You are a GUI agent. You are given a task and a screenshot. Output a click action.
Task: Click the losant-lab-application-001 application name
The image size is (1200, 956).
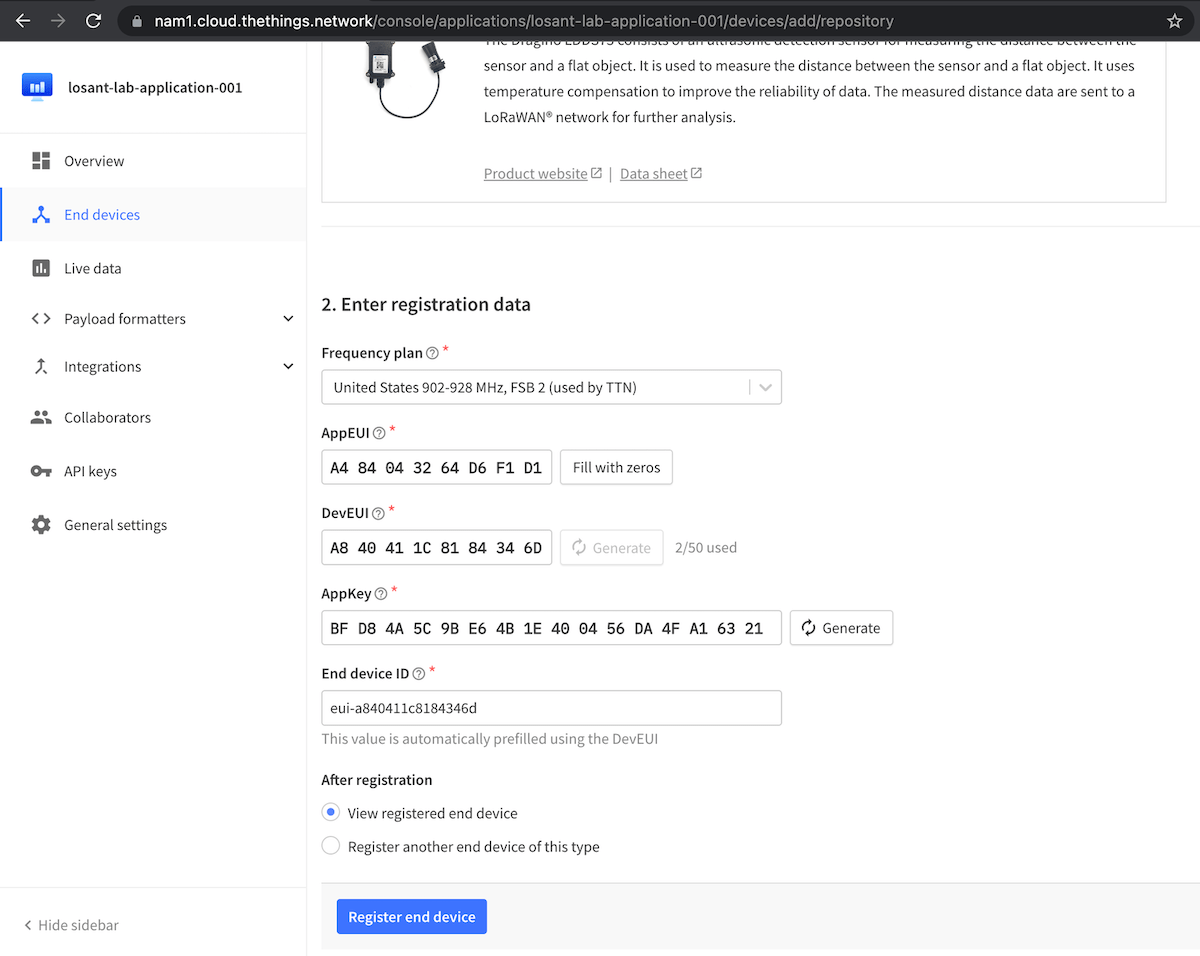click(x=155, y=87)
